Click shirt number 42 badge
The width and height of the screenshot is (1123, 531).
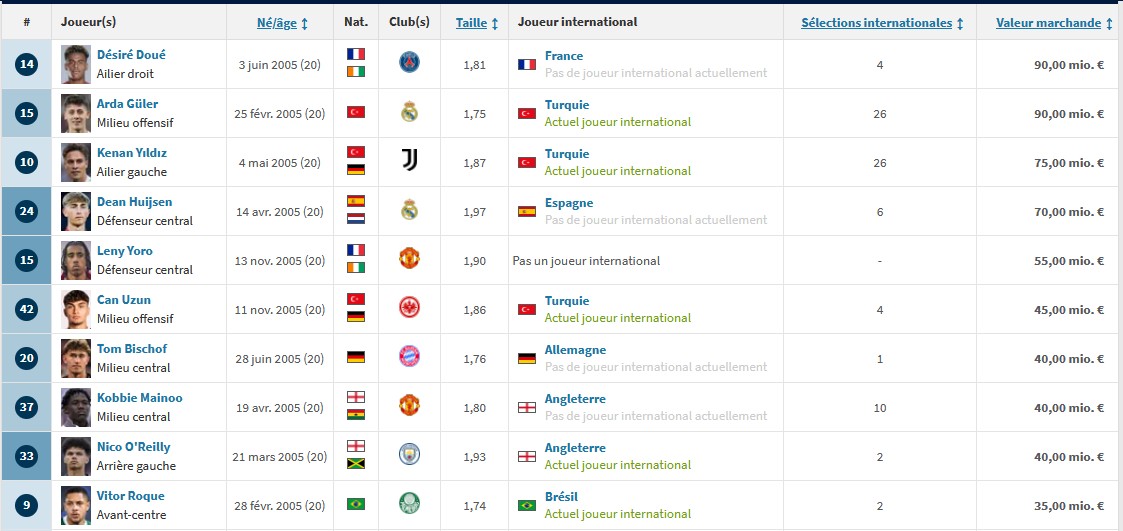tap(27, 309)
